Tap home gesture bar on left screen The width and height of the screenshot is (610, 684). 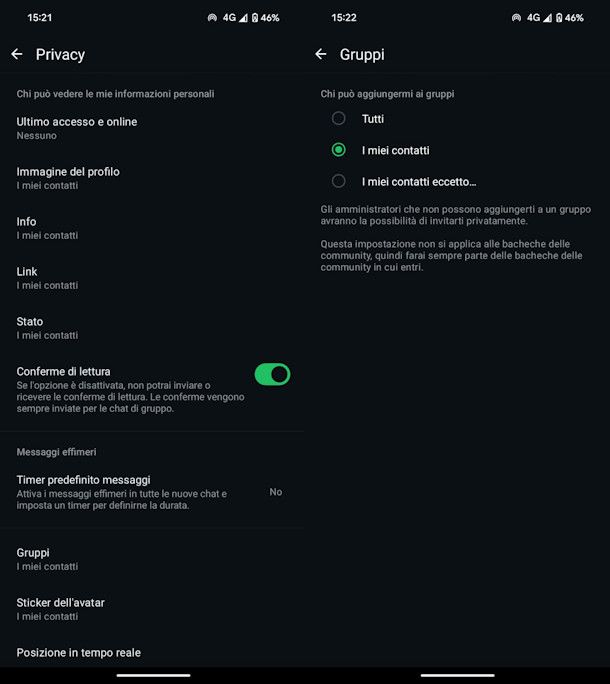click(x=153, y=675)
